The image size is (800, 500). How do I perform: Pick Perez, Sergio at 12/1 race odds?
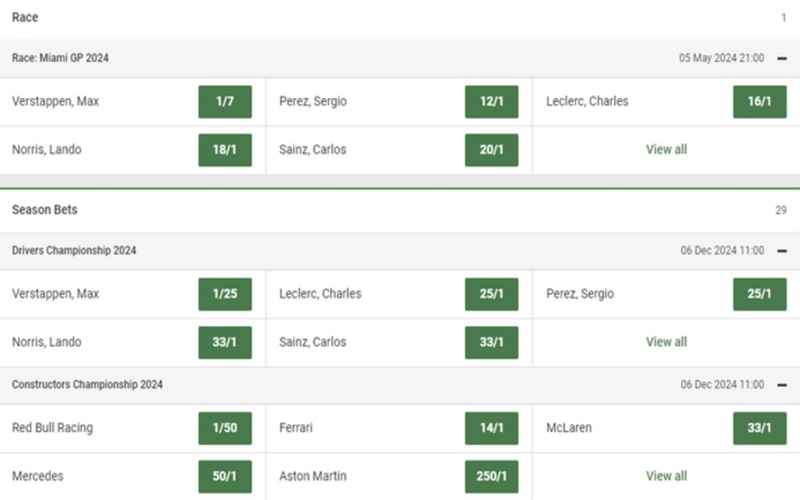[491, 102]
